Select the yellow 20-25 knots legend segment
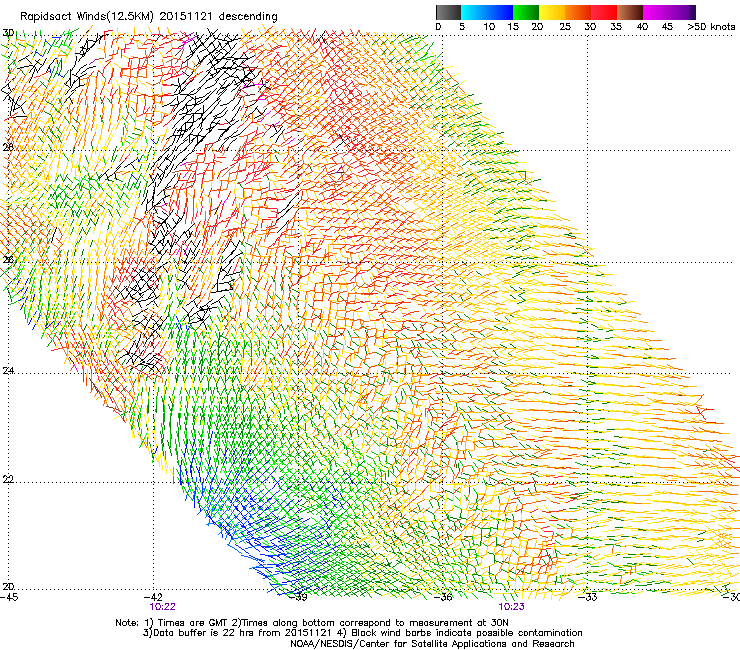Image resolution: width=740 pixels, height=650 pixels. point(552,12)
